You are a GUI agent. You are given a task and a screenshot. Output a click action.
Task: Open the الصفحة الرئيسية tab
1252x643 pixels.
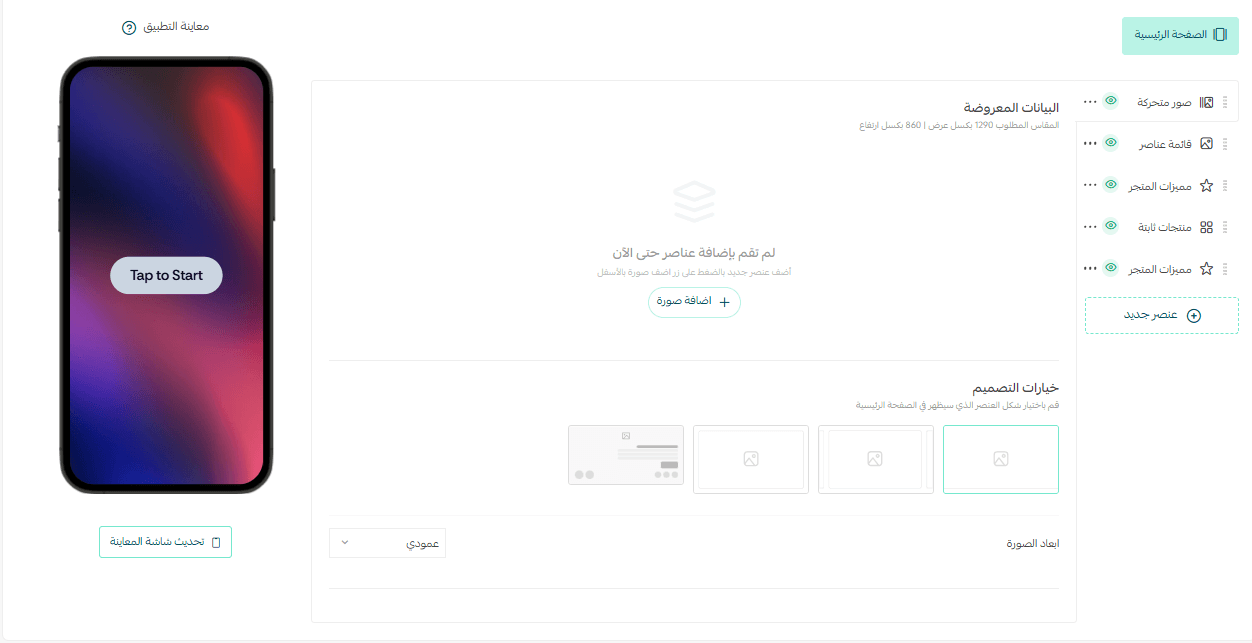point(1180,35)
